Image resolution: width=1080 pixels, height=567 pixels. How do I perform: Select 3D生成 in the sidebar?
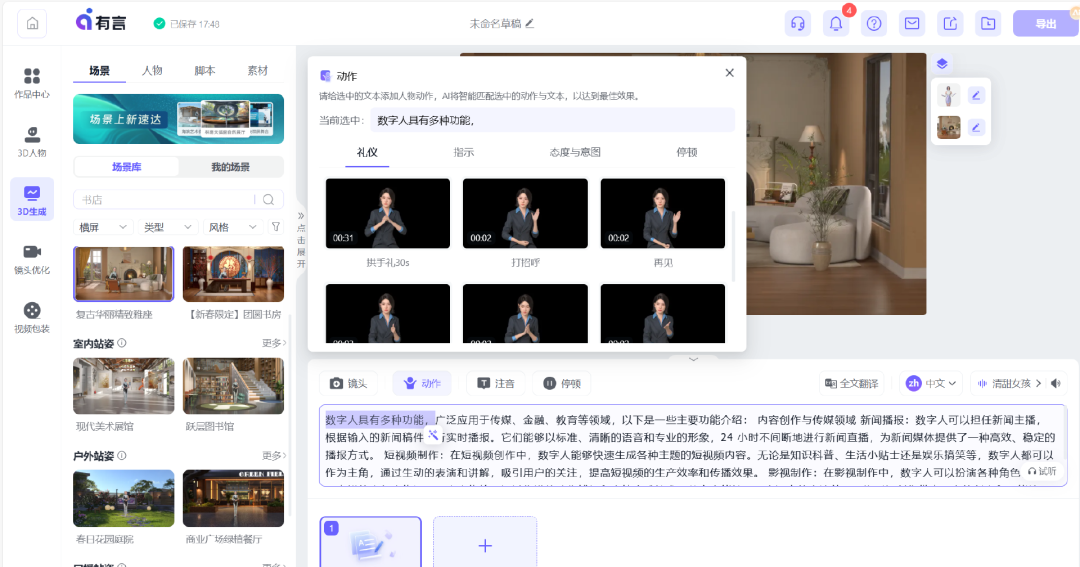point(32,200)
